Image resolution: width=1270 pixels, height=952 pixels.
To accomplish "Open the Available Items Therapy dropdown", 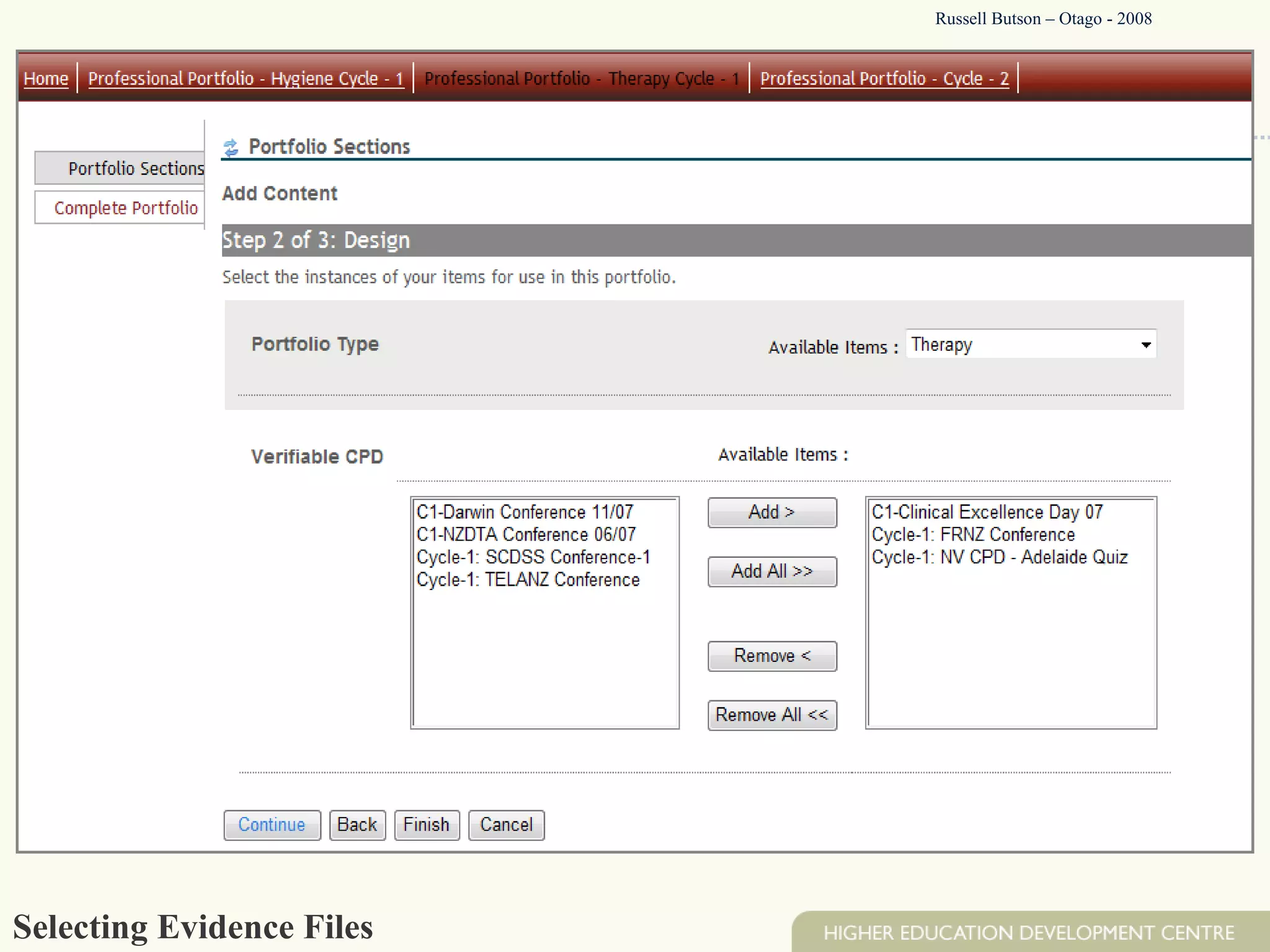I will point(1031,344).
